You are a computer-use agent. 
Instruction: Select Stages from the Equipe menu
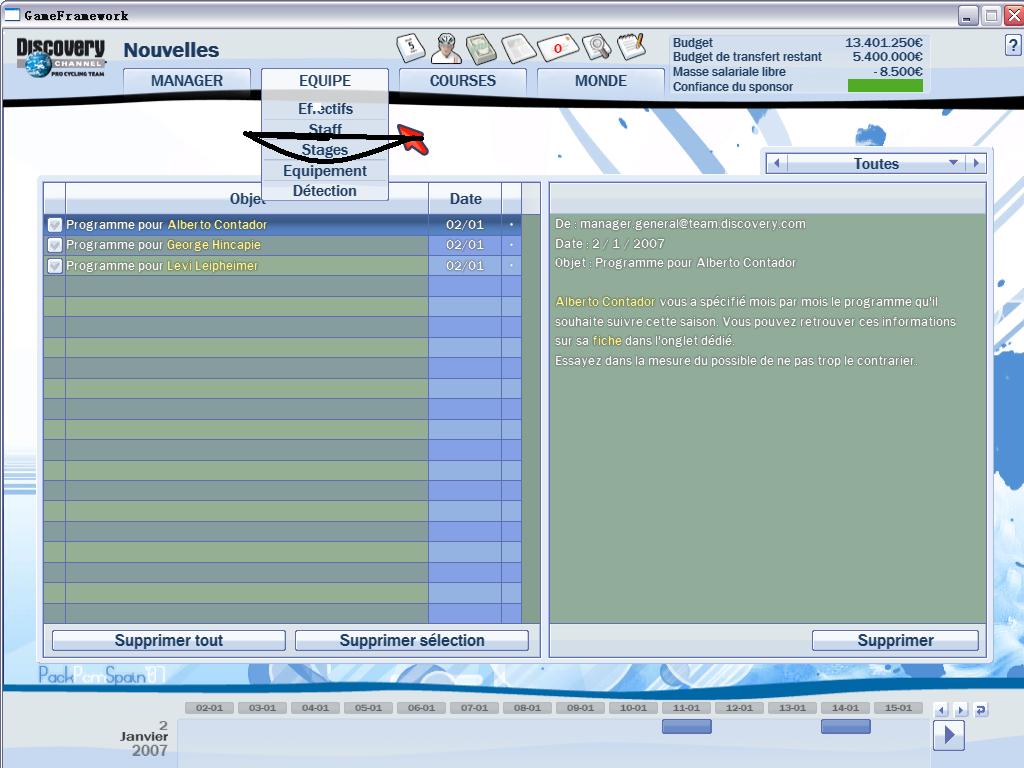click(325, 150)
